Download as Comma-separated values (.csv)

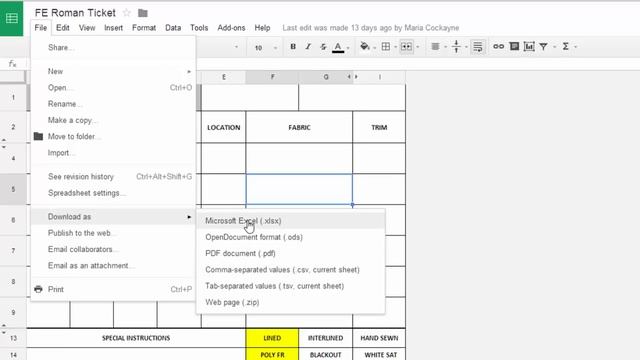tap(291, 270)
